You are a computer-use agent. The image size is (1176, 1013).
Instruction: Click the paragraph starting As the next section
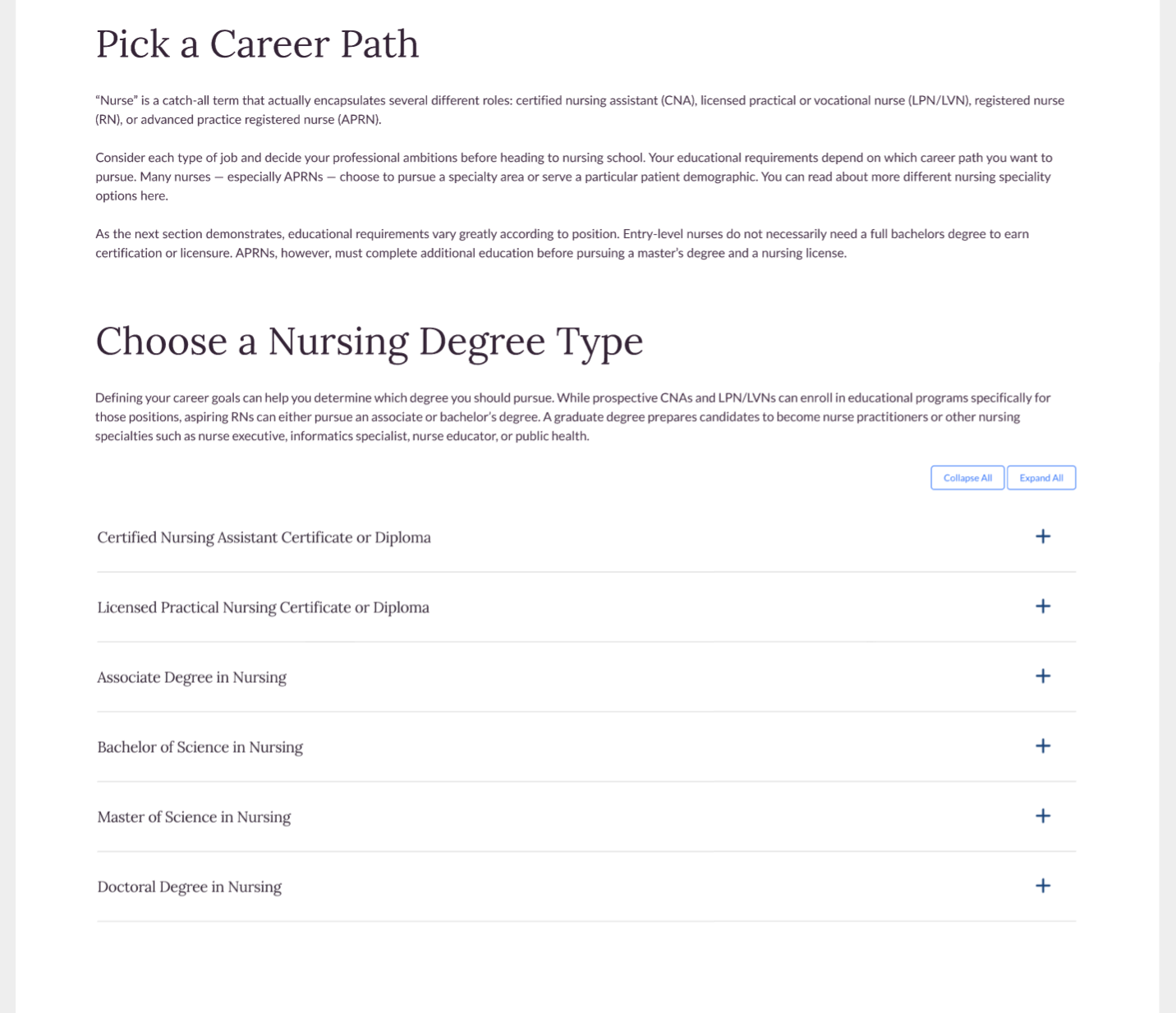coord(562,243)
